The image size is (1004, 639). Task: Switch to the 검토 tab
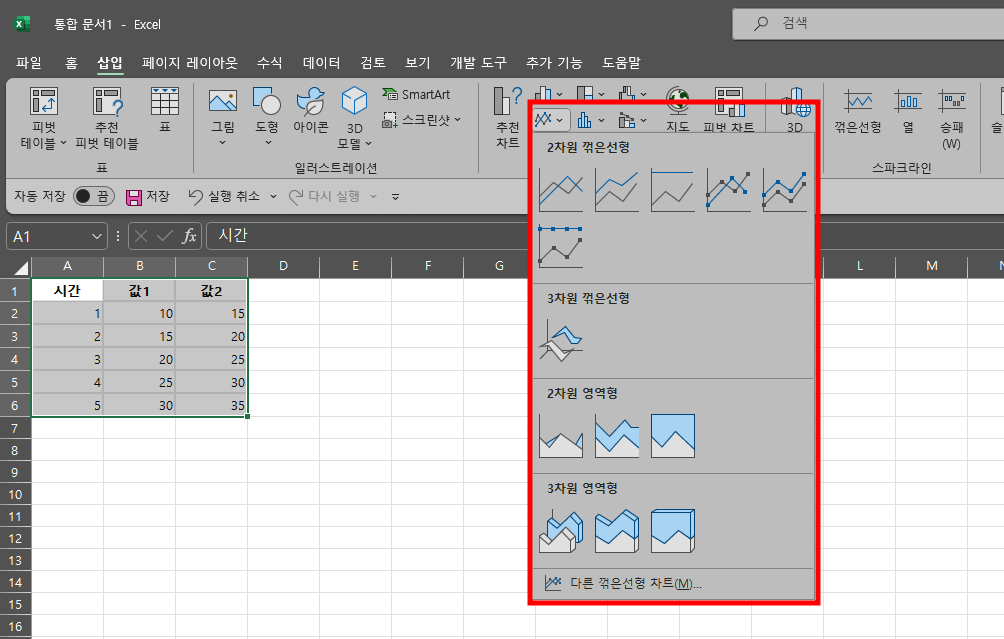[x=373, y=63]
